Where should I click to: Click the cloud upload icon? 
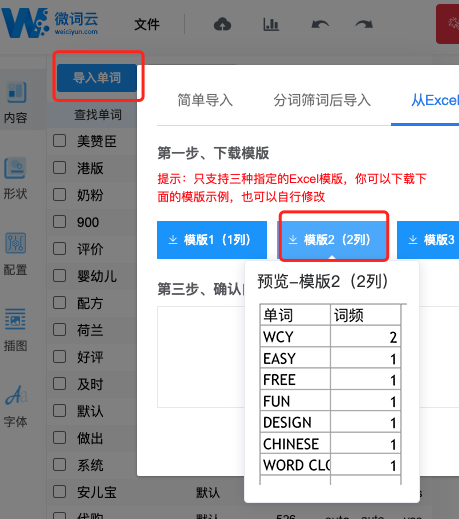pyautogui.click(x=222, y=24)
